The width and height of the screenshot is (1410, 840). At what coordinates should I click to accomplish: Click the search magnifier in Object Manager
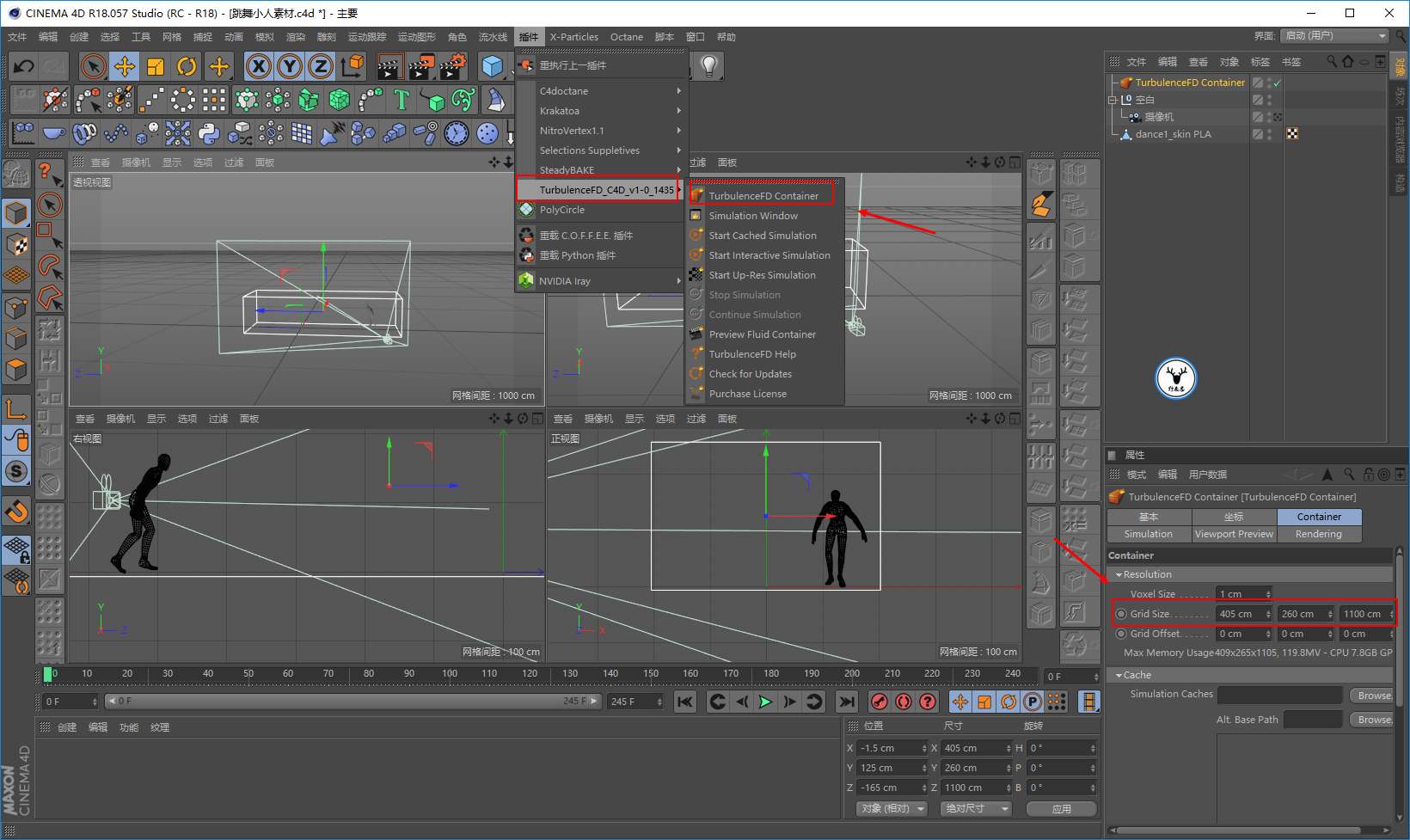point(1332,61)
